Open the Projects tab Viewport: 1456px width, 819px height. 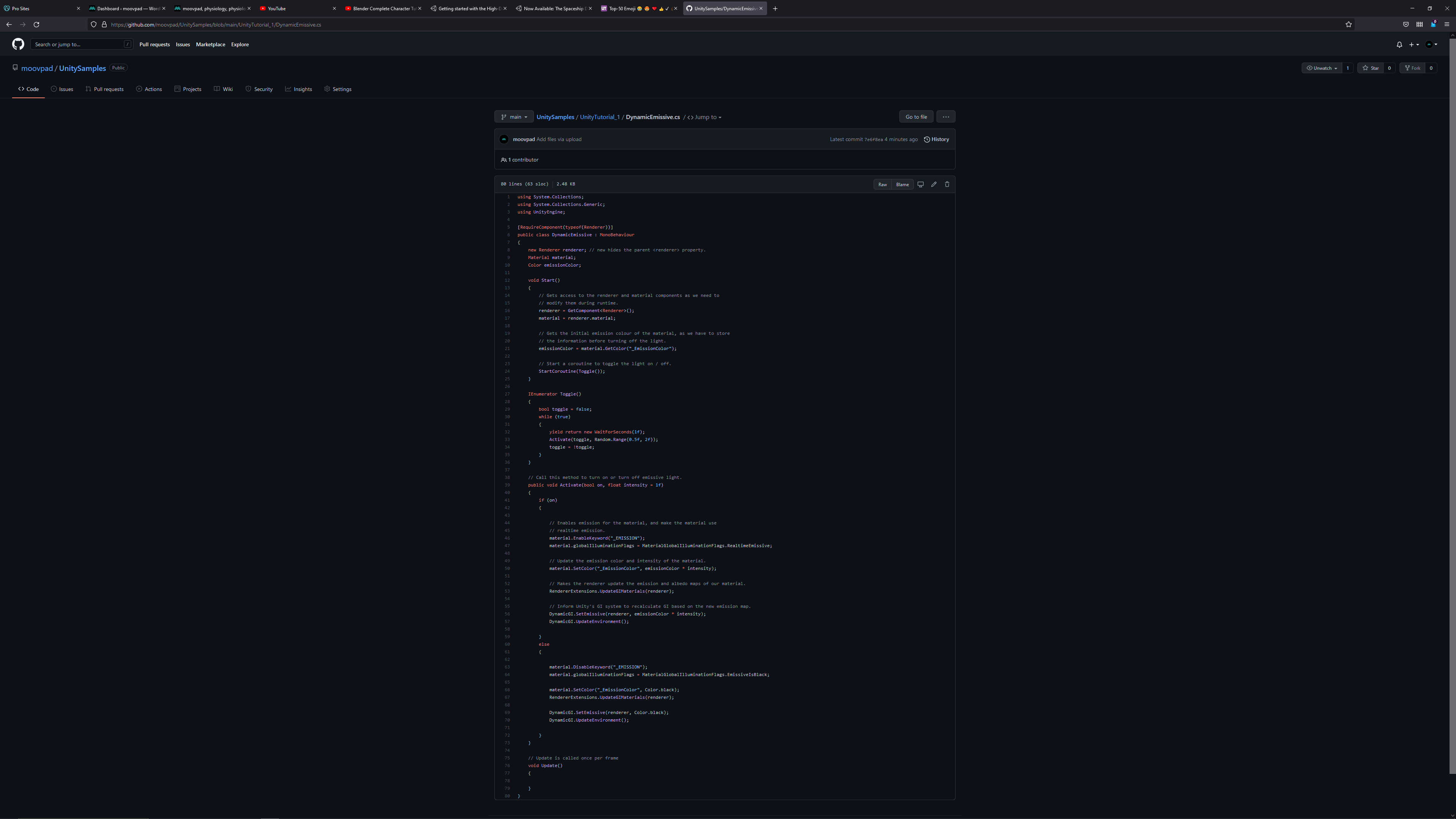coord(188,89)
